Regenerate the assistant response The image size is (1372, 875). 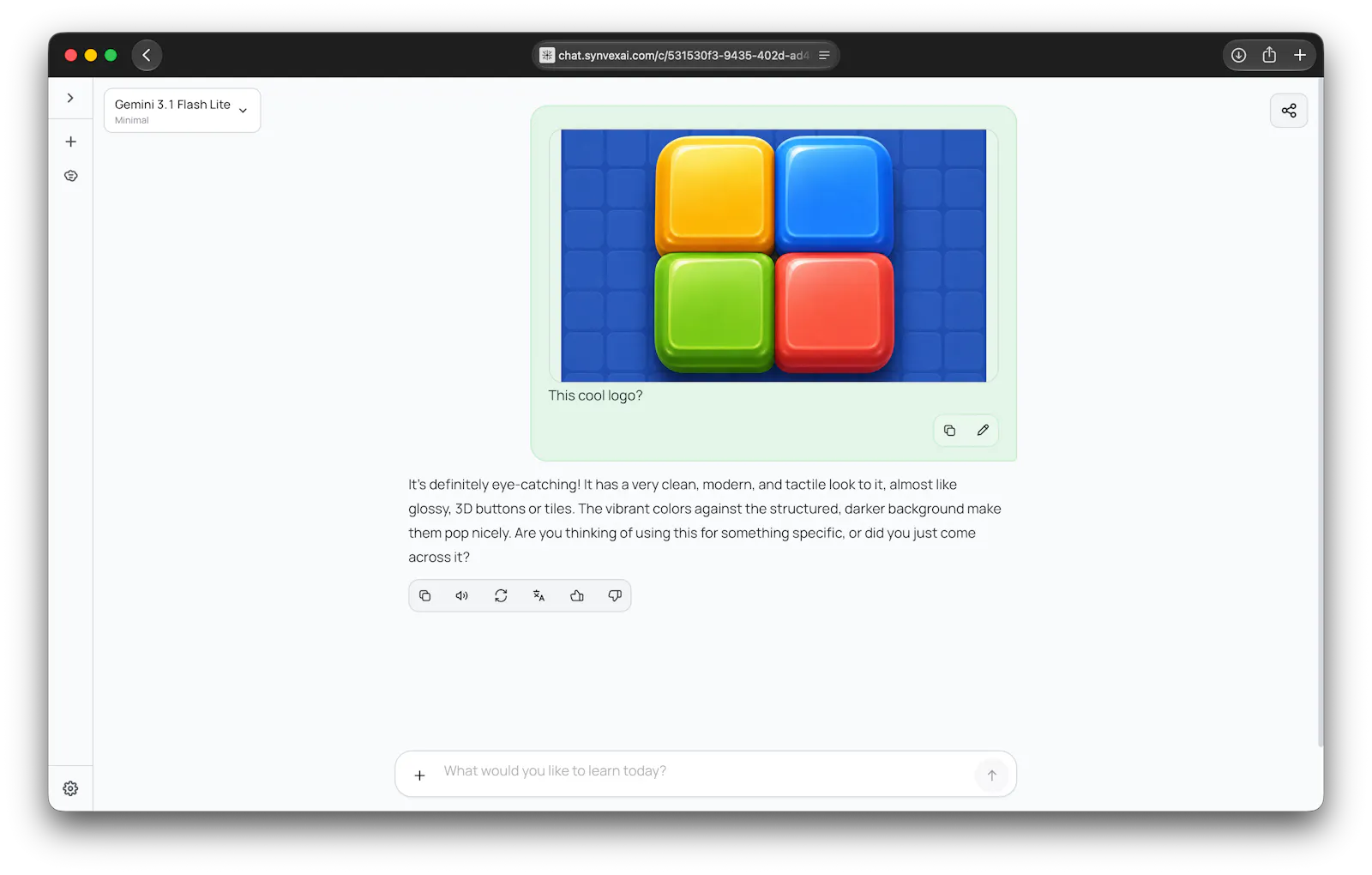(x=501, y=595)
